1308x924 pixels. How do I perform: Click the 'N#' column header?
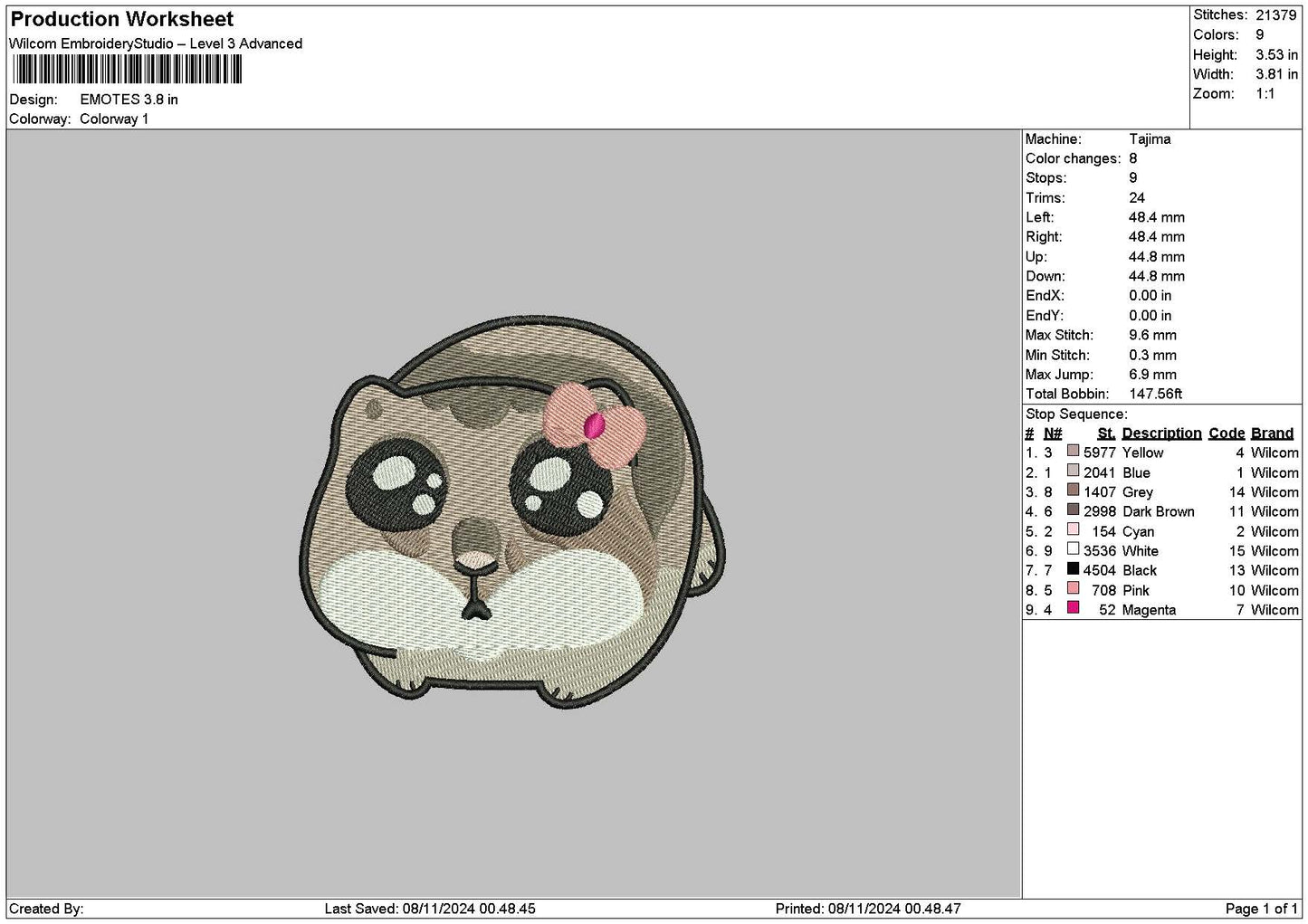tap(1053, 433)
